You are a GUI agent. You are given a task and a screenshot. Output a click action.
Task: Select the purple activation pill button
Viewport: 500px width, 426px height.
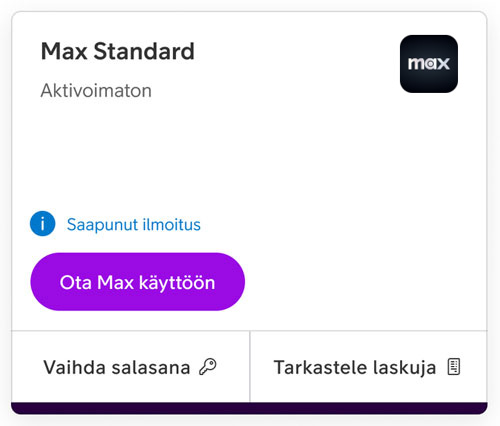click(x=137, y=282)
